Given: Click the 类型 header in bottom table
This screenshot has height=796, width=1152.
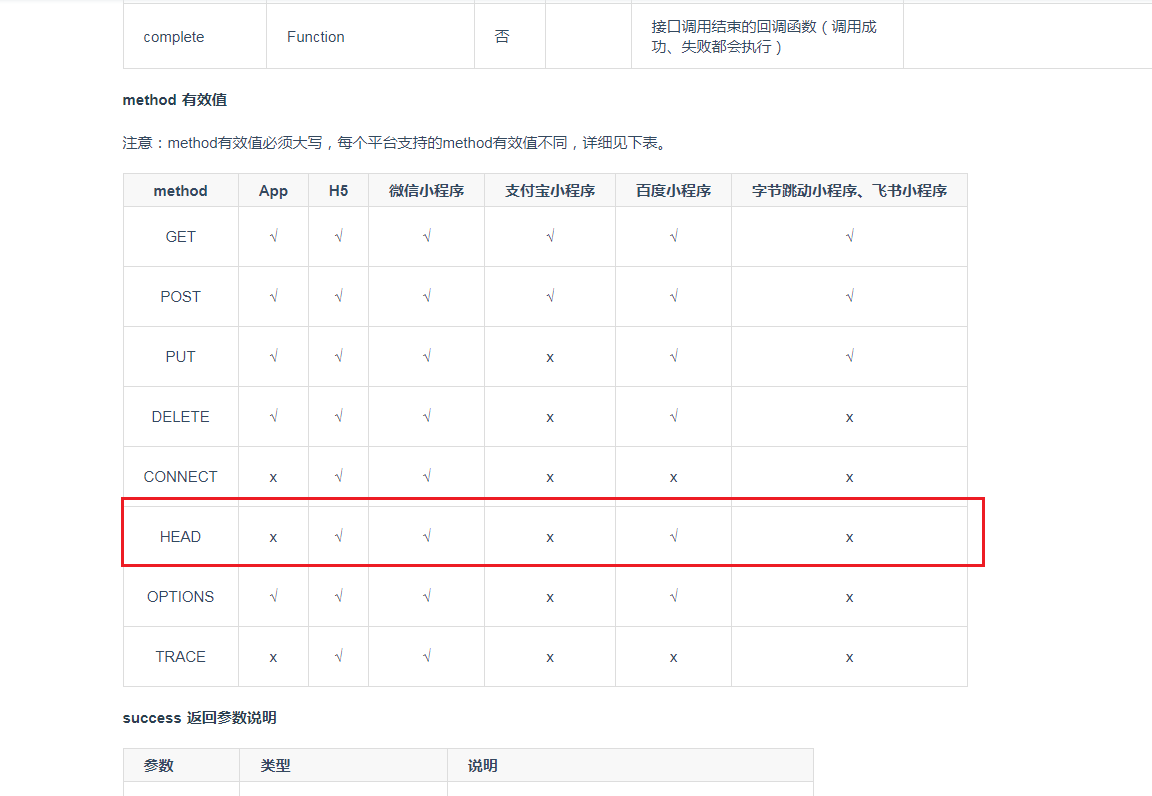Looking at the screenshot, I should [x=275, y=766].
